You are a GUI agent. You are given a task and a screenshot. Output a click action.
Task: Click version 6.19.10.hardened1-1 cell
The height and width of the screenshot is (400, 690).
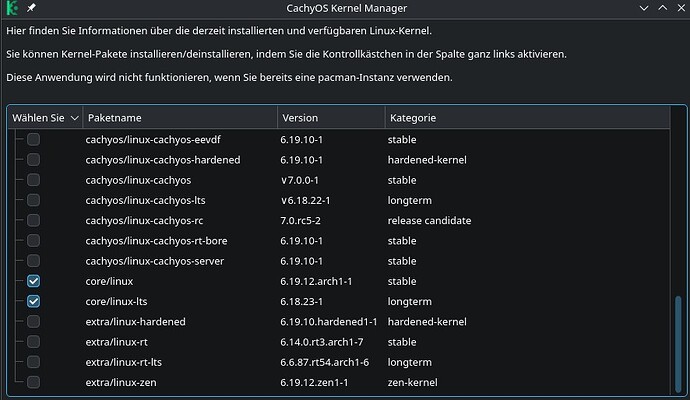tap(329, 322)
